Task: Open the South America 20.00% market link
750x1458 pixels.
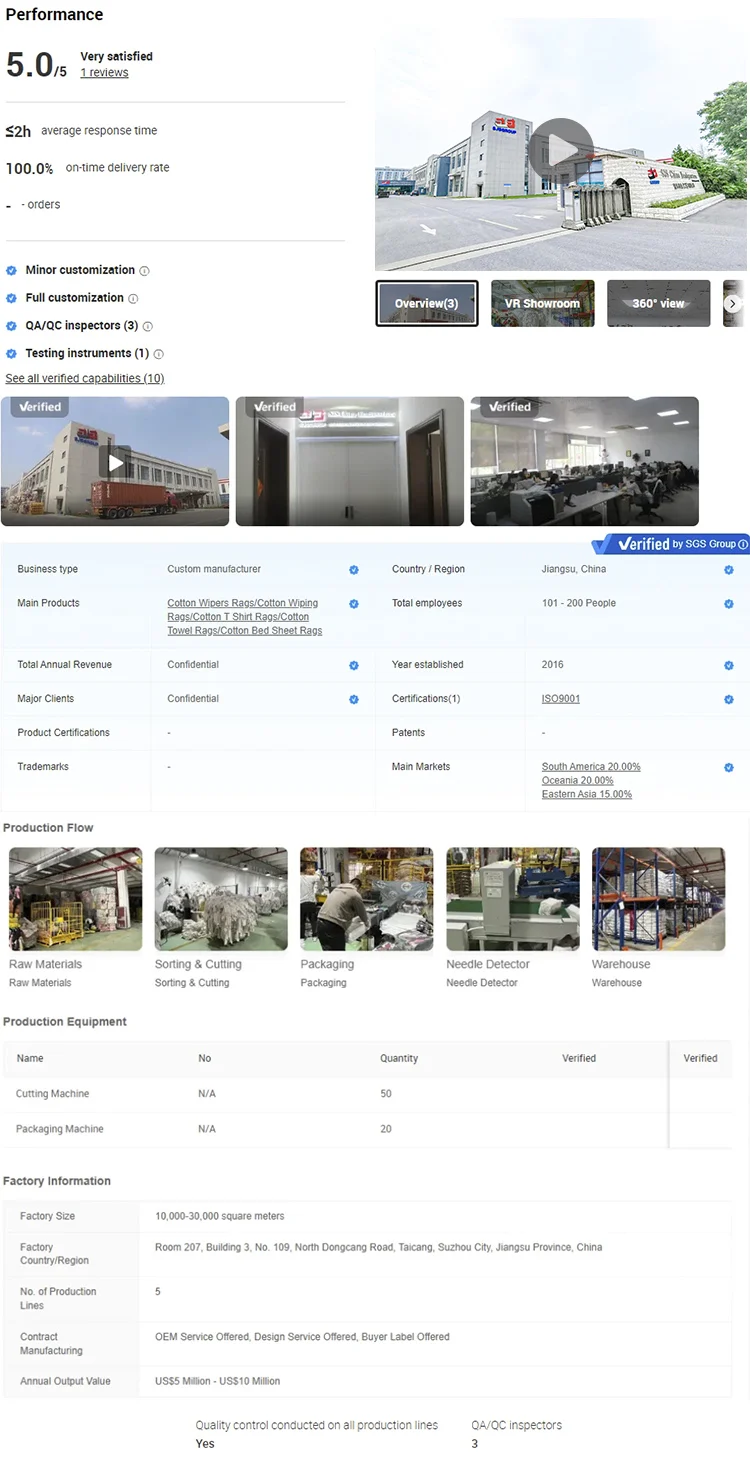Action: (x=591, y=767)
